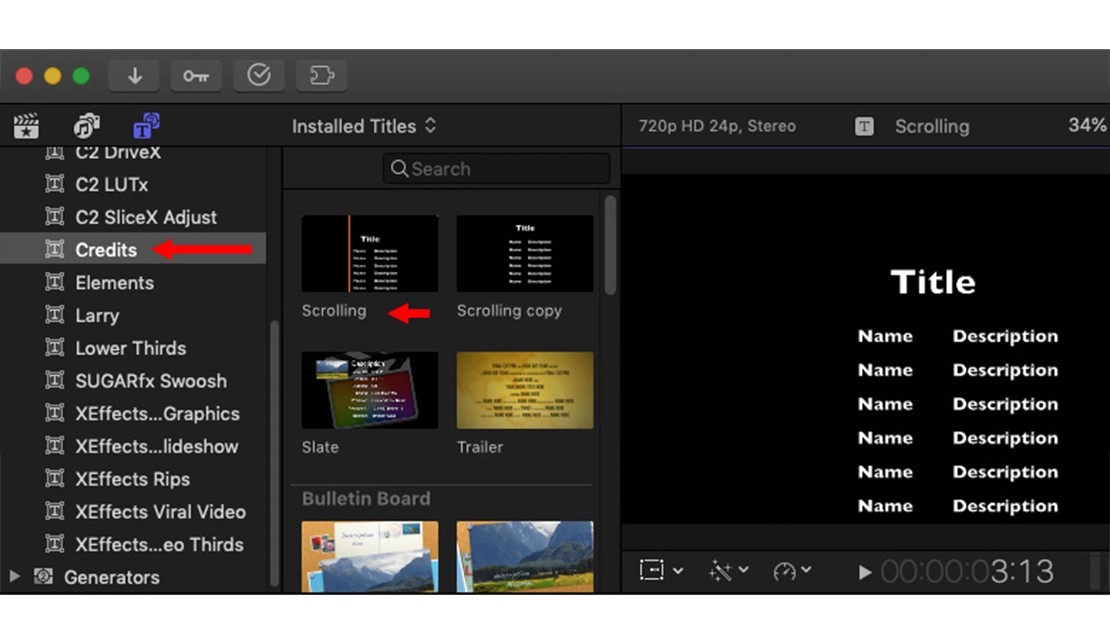
Task: Show the Photos and Audio sidebar
Action: click(86, 126)
